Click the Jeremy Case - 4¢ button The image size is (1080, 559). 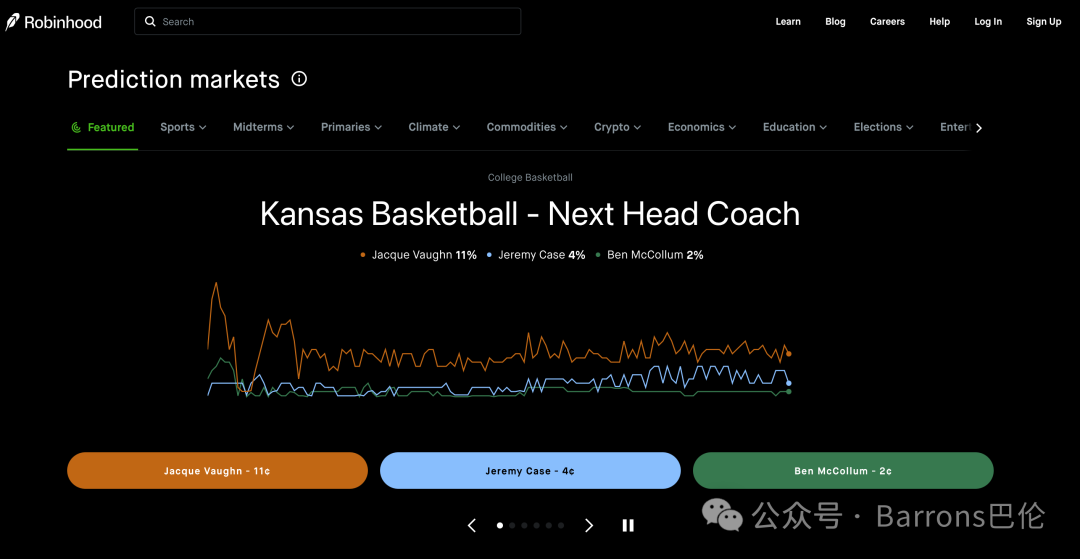530,471
